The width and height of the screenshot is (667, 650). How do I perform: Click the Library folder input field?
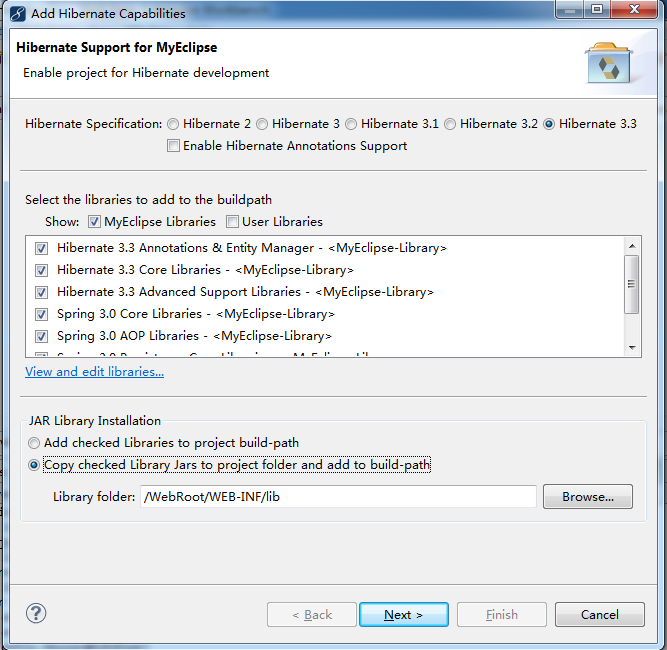(x=338, y=496)
